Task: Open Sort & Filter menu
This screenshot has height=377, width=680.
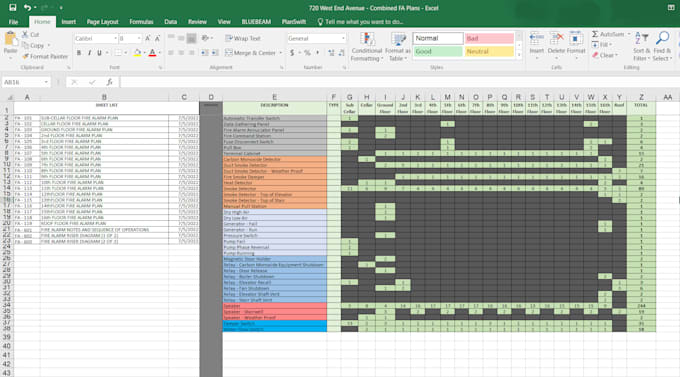Action: (641, 46)
